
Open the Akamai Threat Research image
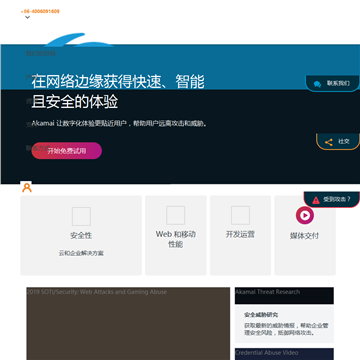coord(284,295)
